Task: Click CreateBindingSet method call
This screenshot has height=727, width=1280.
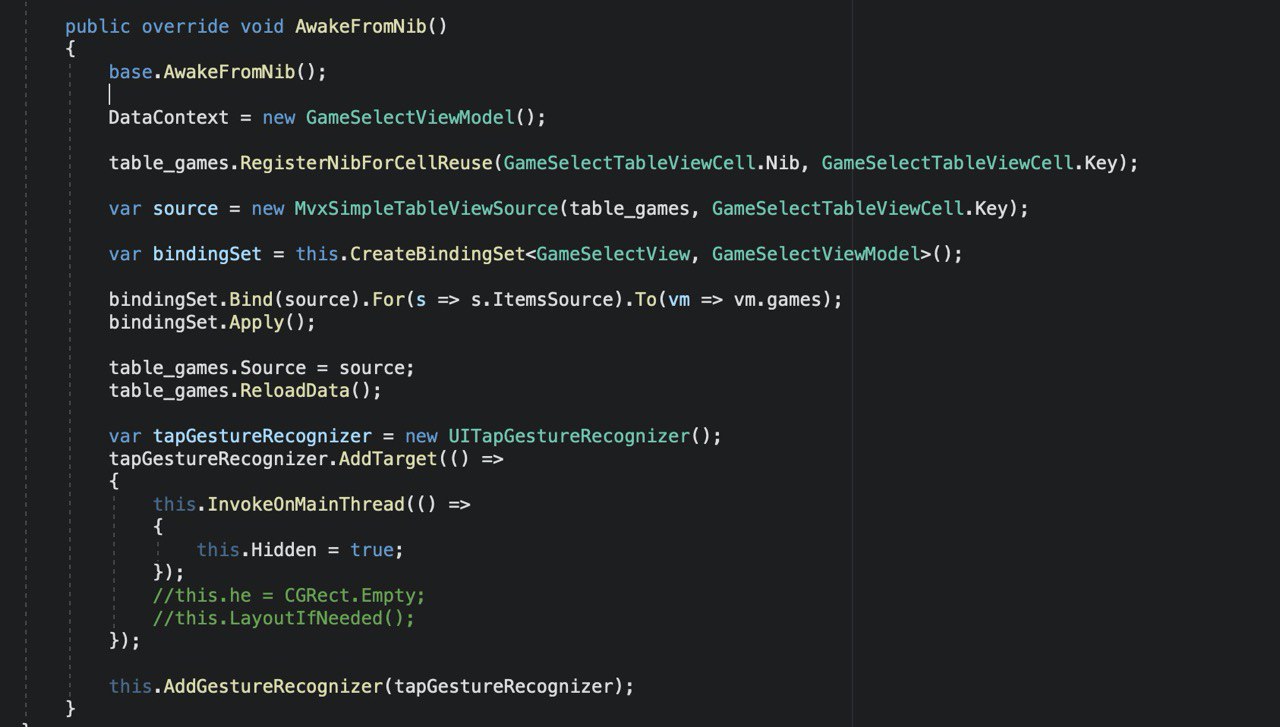Action: pyautogui.click(x=437, y=254)
